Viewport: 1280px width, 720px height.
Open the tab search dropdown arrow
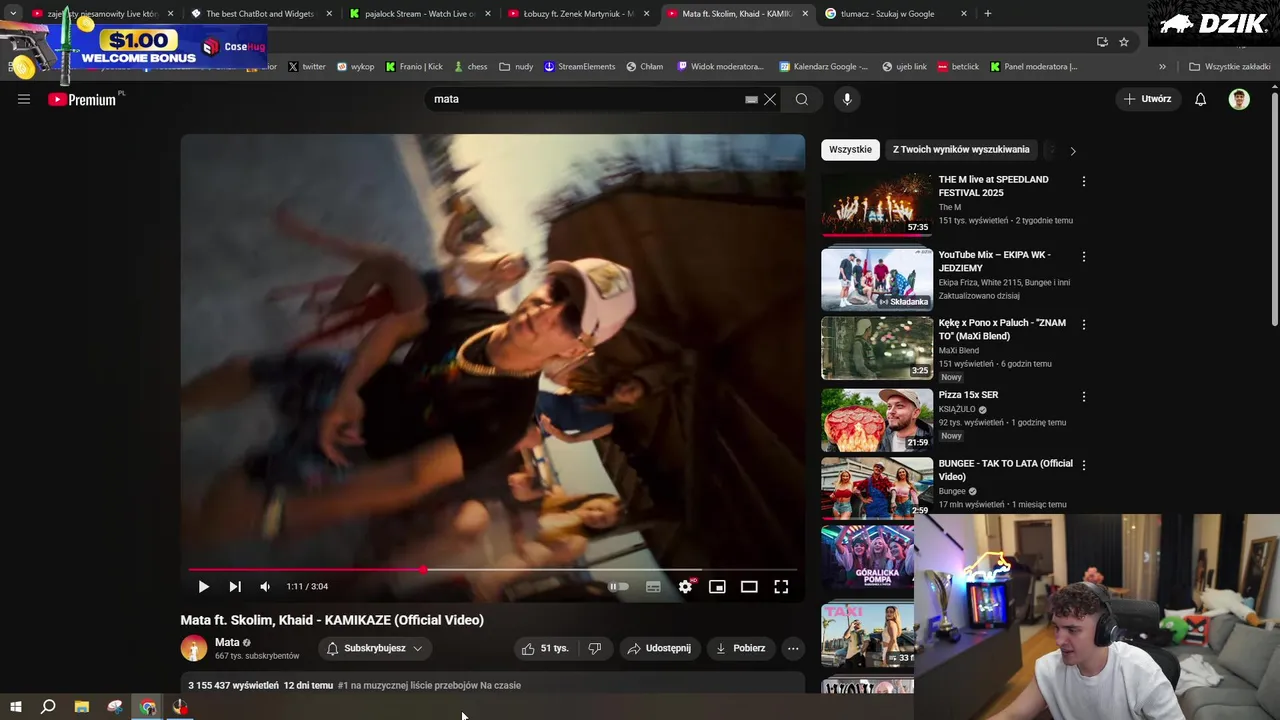click(13, 14)
